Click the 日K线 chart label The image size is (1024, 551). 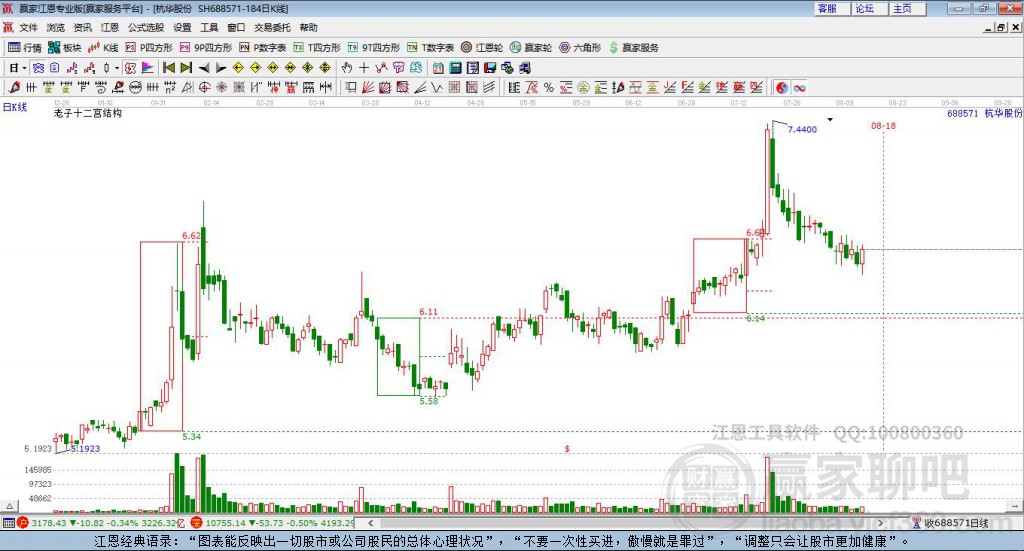pyautogui.click(x=15, y=107)
